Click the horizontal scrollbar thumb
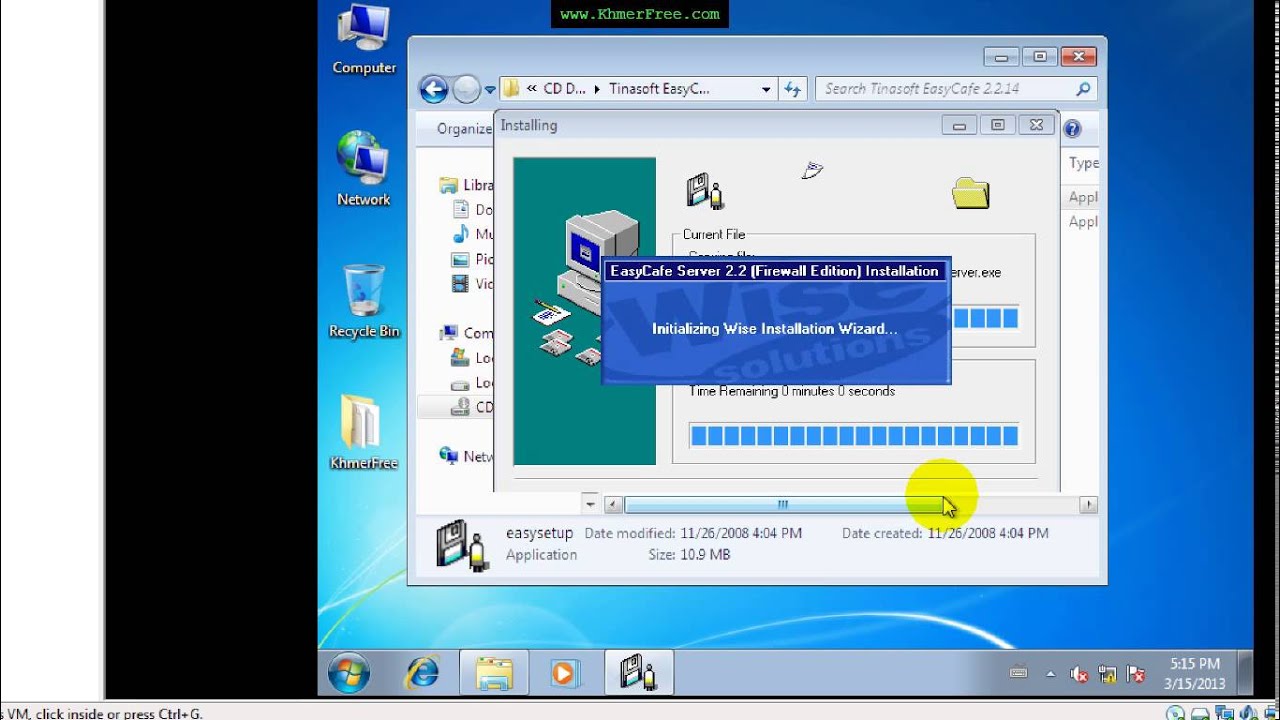This screenshot has width=1280, height=720. pos(783,505)
